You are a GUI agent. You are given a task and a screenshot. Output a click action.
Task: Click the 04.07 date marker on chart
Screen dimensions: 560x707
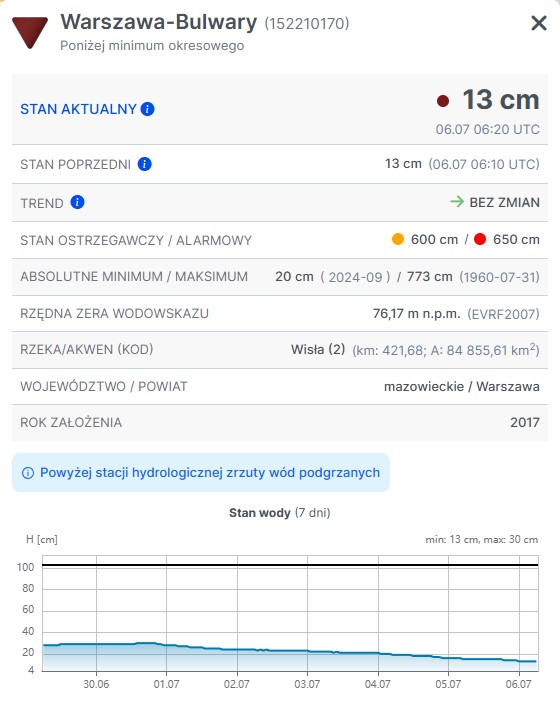(x=377, y=684)
